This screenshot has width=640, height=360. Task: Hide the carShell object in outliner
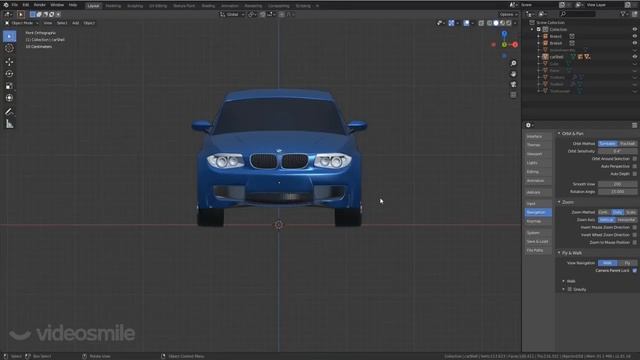point(635,57)
